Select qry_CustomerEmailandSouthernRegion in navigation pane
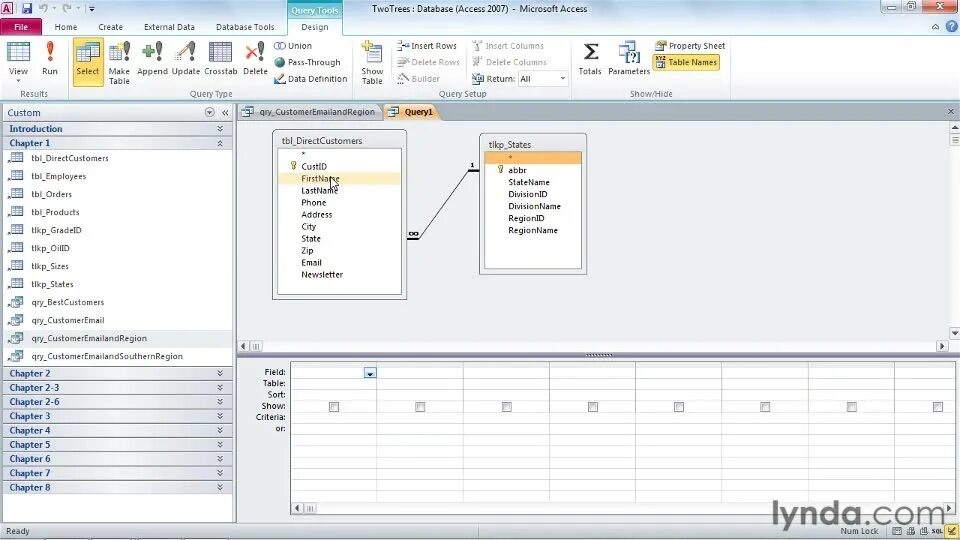Image resolution: width=960 pixels, height=540 pixels. click(x=107, y=356)
